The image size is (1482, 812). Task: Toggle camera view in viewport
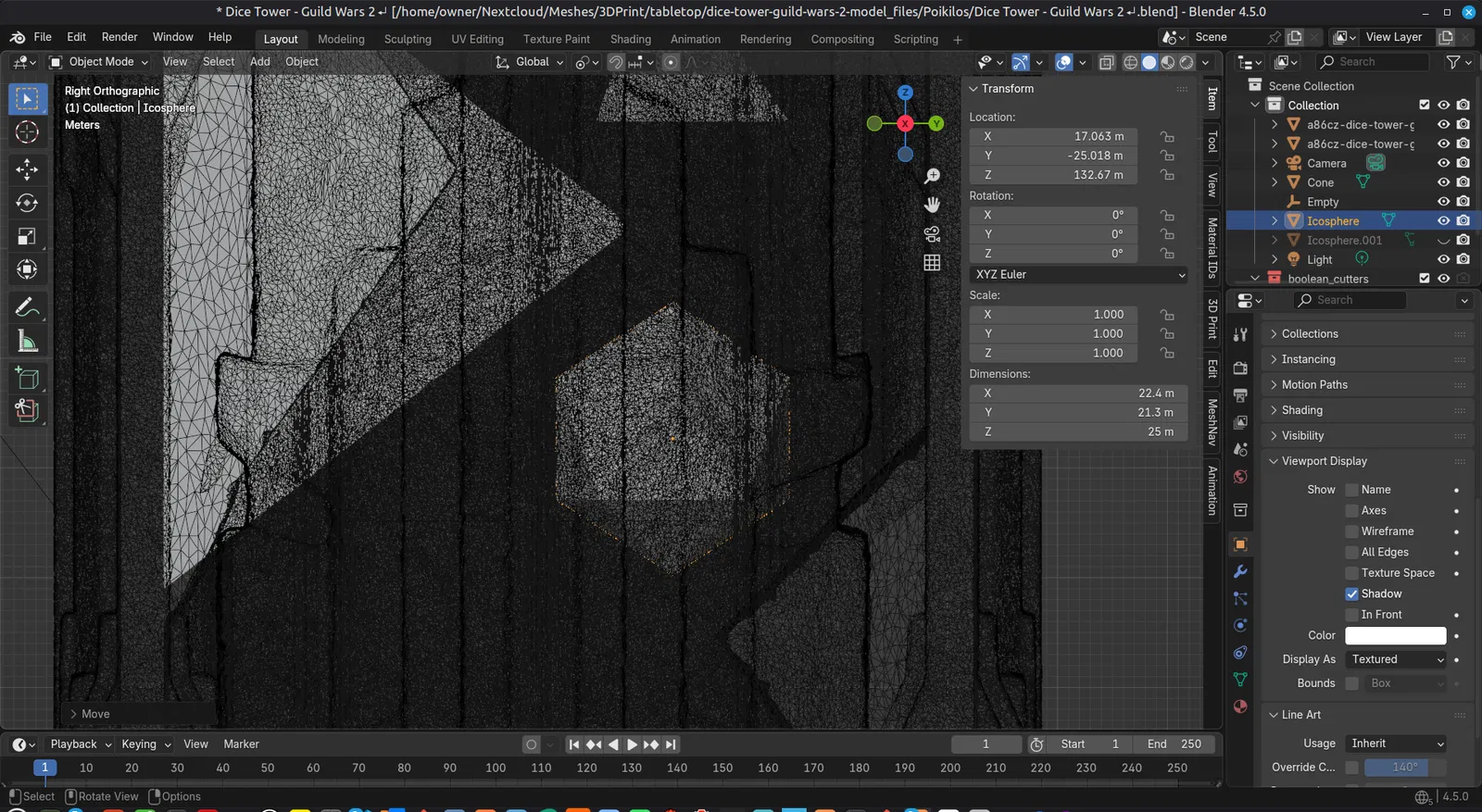(x=932, y=234)
